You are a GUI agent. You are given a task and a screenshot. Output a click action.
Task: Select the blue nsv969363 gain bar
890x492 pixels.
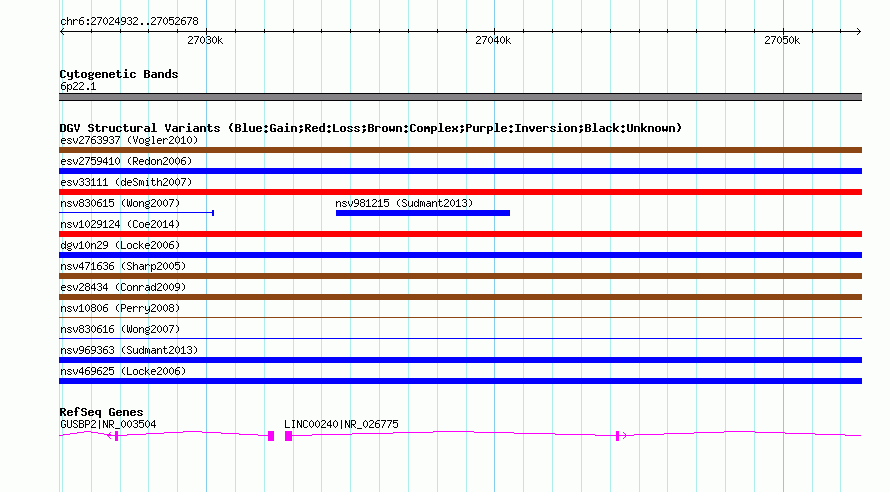tap(460, 360)
